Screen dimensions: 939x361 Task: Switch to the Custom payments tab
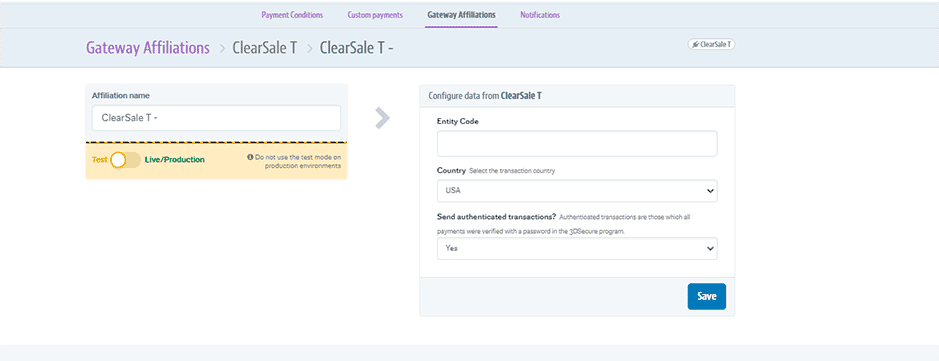point(375,15)
